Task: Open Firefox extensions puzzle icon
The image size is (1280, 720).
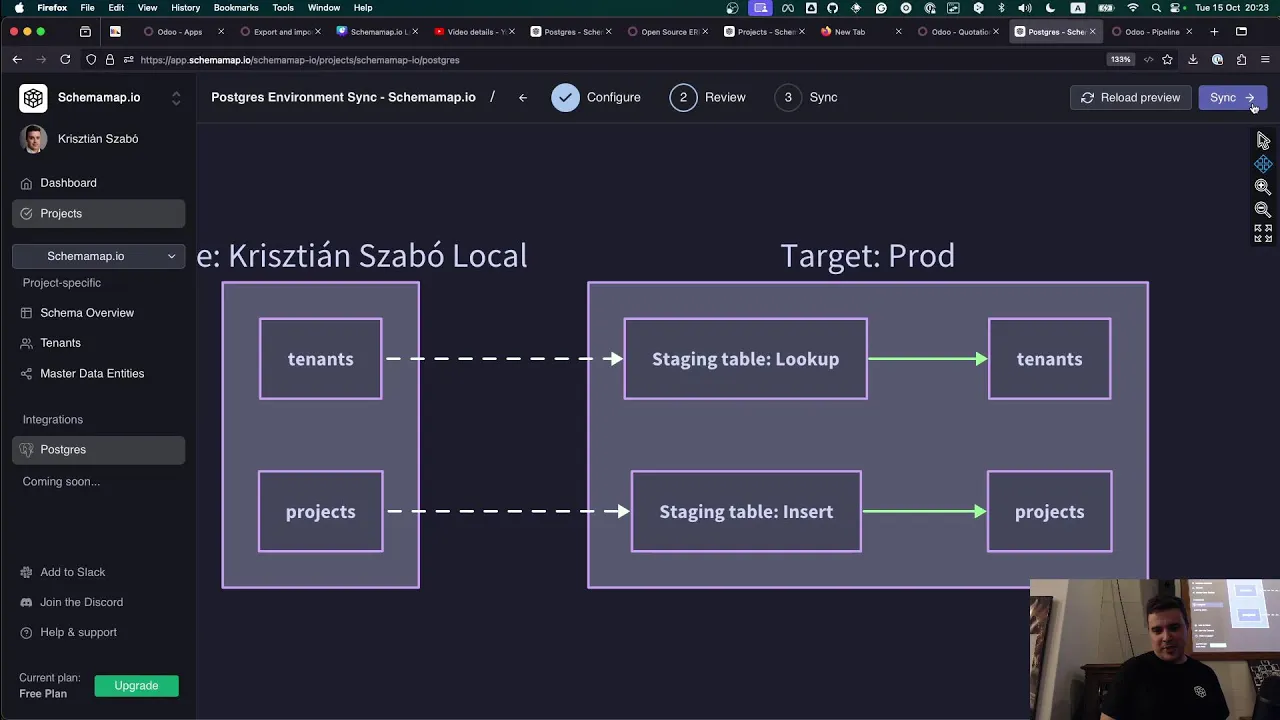Action: point(1241,60)
